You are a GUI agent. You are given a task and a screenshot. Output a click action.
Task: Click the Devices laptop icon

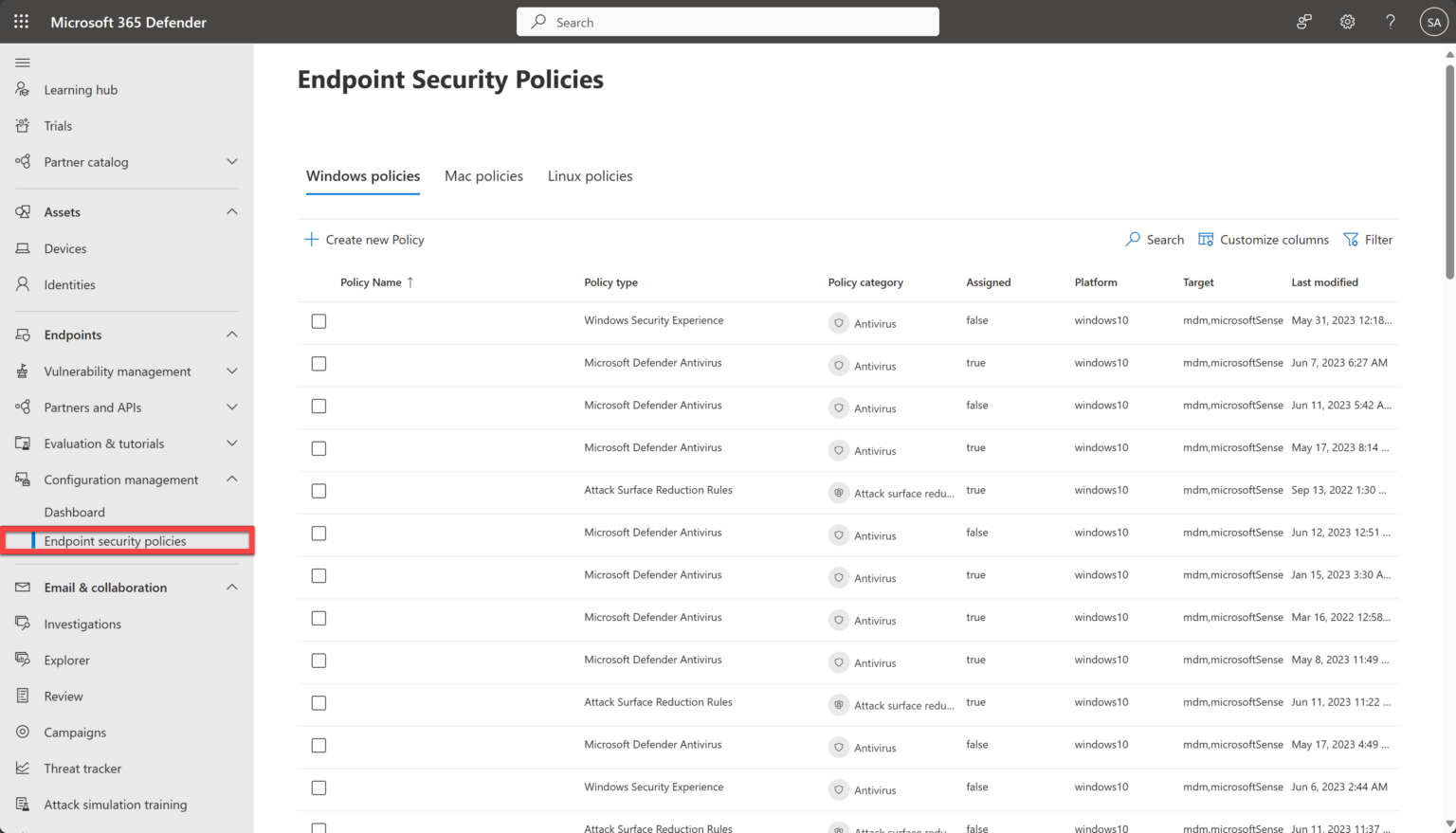[x=23, y=248]
